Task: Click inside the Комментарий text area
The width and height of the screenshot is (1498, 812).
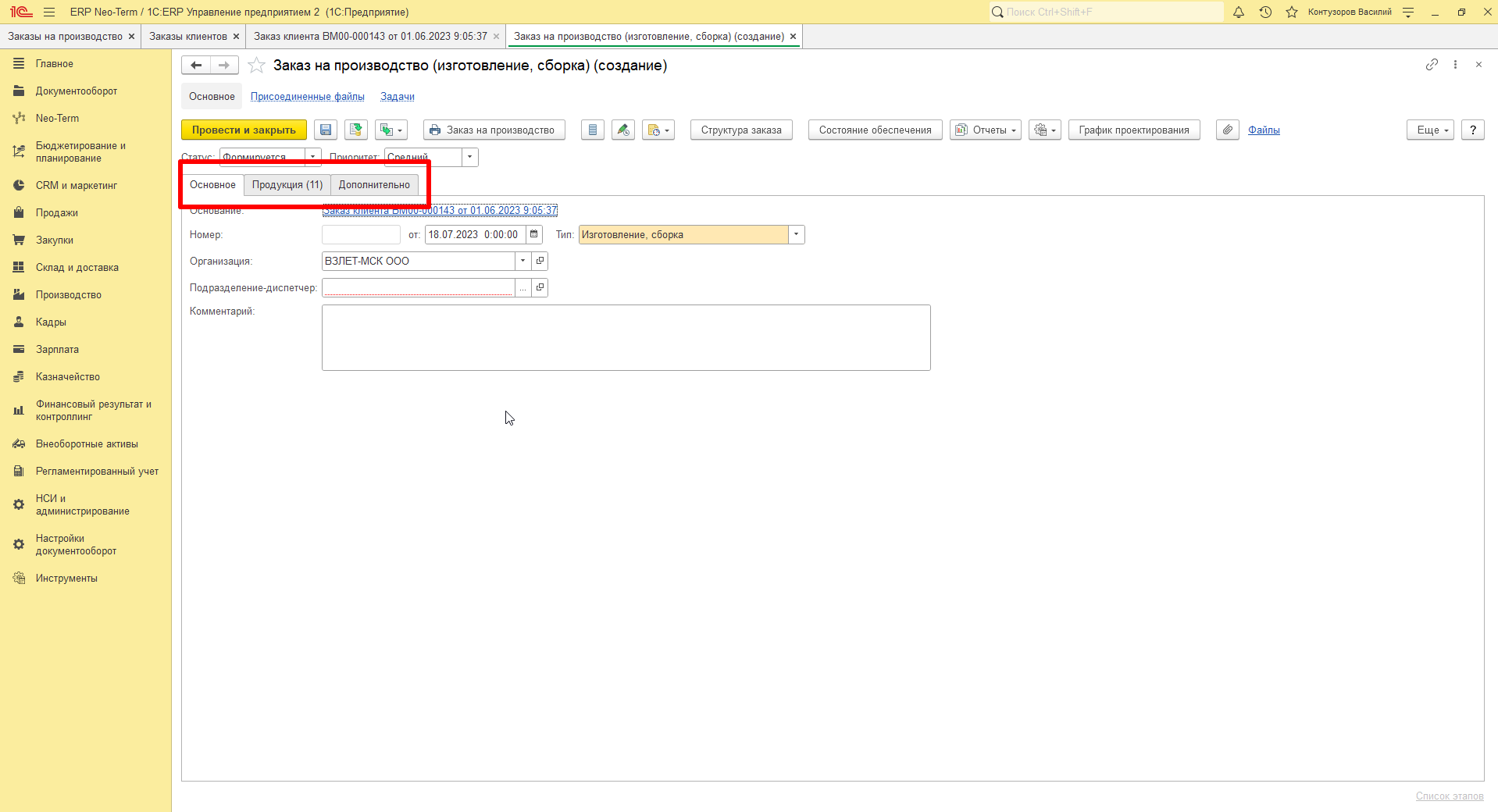Action: [x=626, y=337]
